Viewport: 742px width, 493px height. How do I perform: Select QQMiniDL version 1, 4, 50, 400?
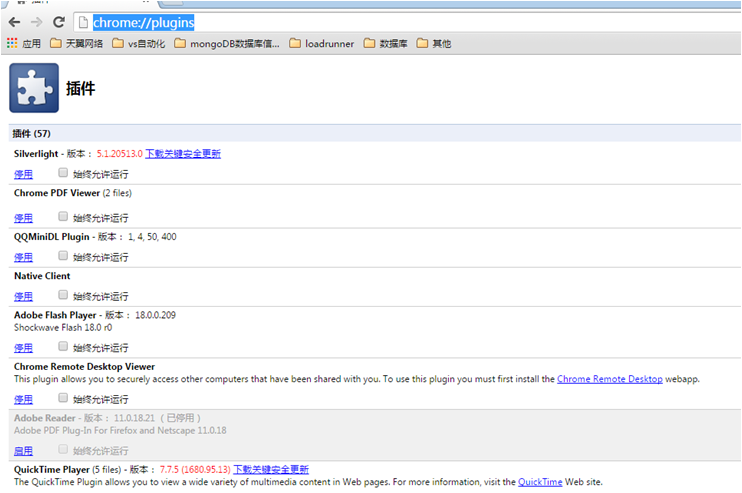tap(152, 237)
